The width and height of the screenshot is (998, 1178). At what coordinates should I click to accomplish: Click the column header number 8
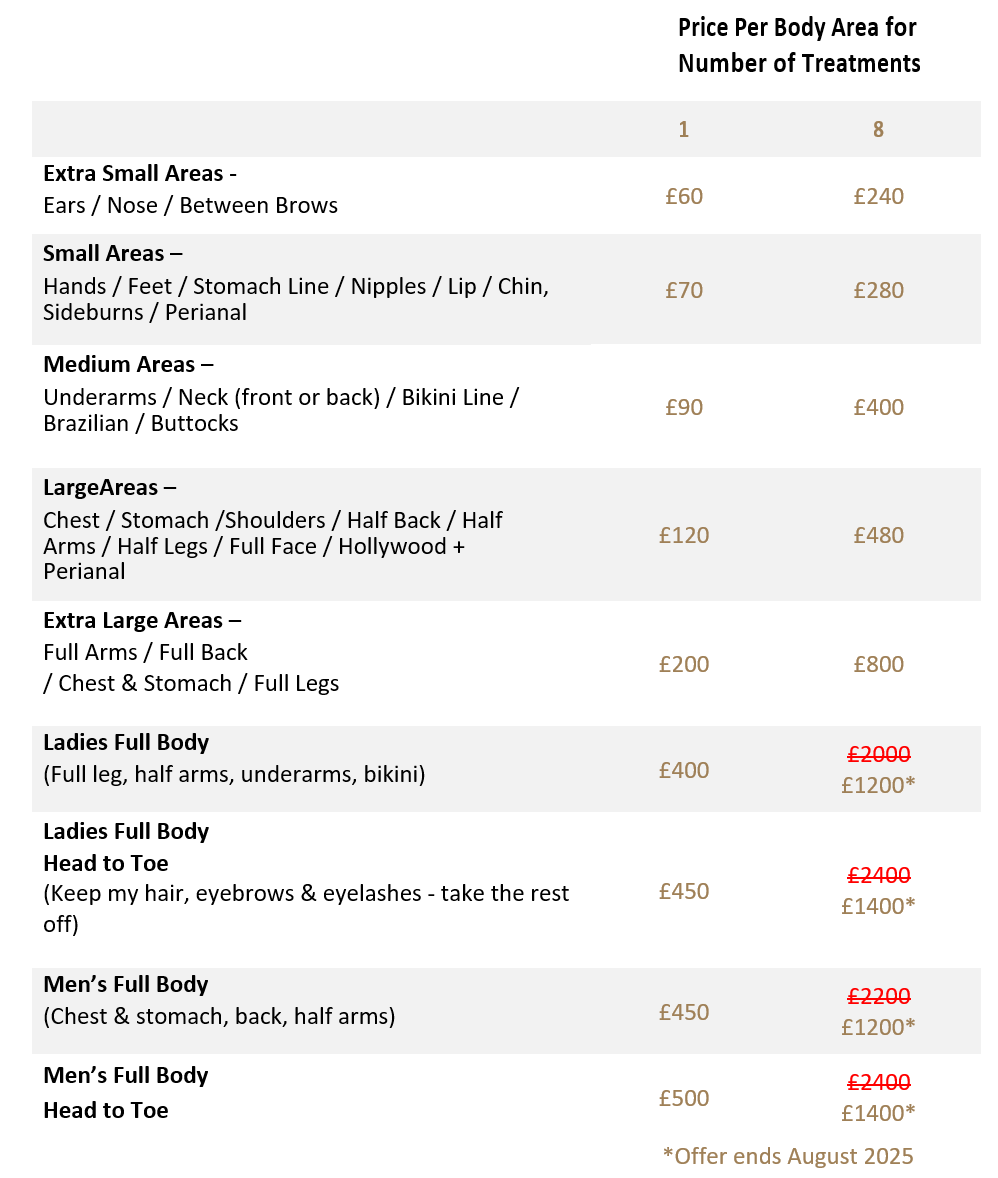click(878, 129)
